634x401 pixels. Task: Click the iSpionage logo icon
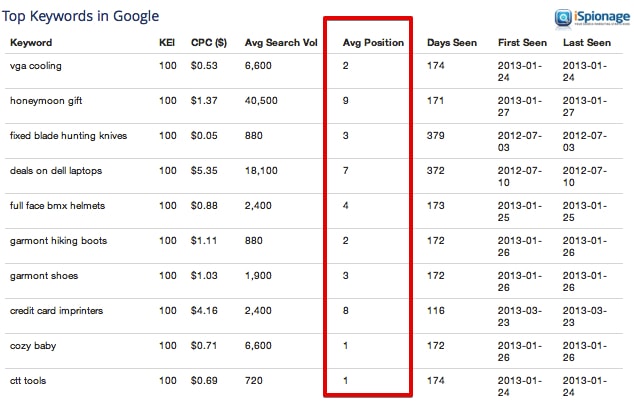(x=563, y=18)
